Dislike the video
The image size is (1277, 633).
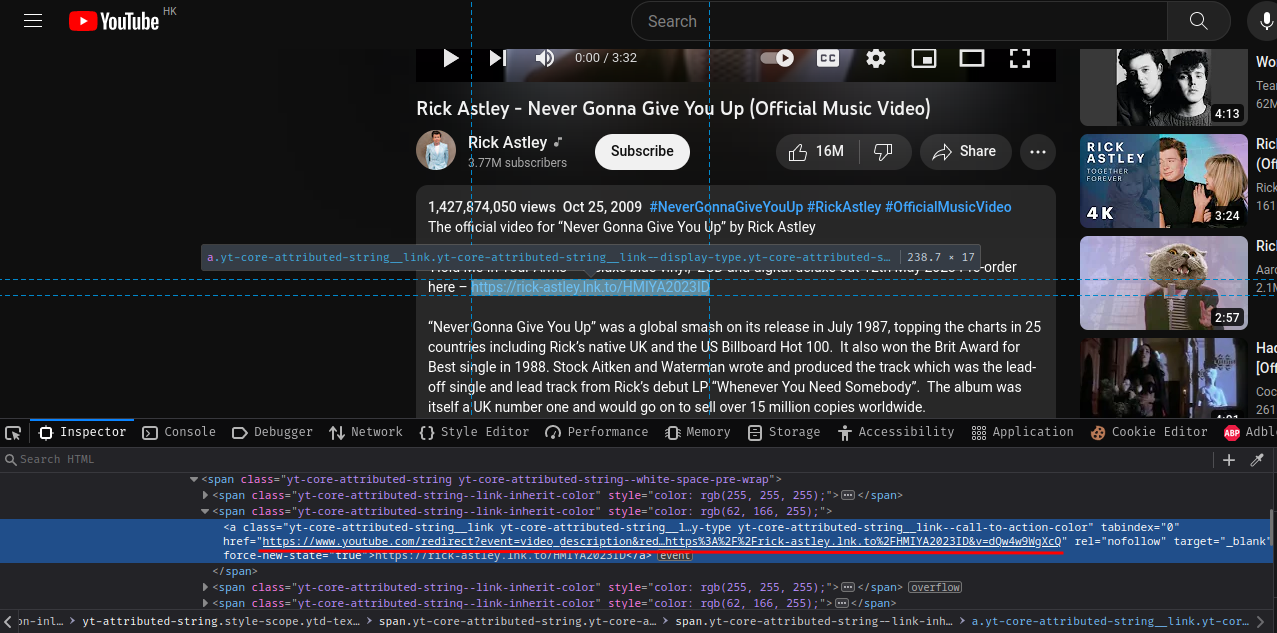883,151
